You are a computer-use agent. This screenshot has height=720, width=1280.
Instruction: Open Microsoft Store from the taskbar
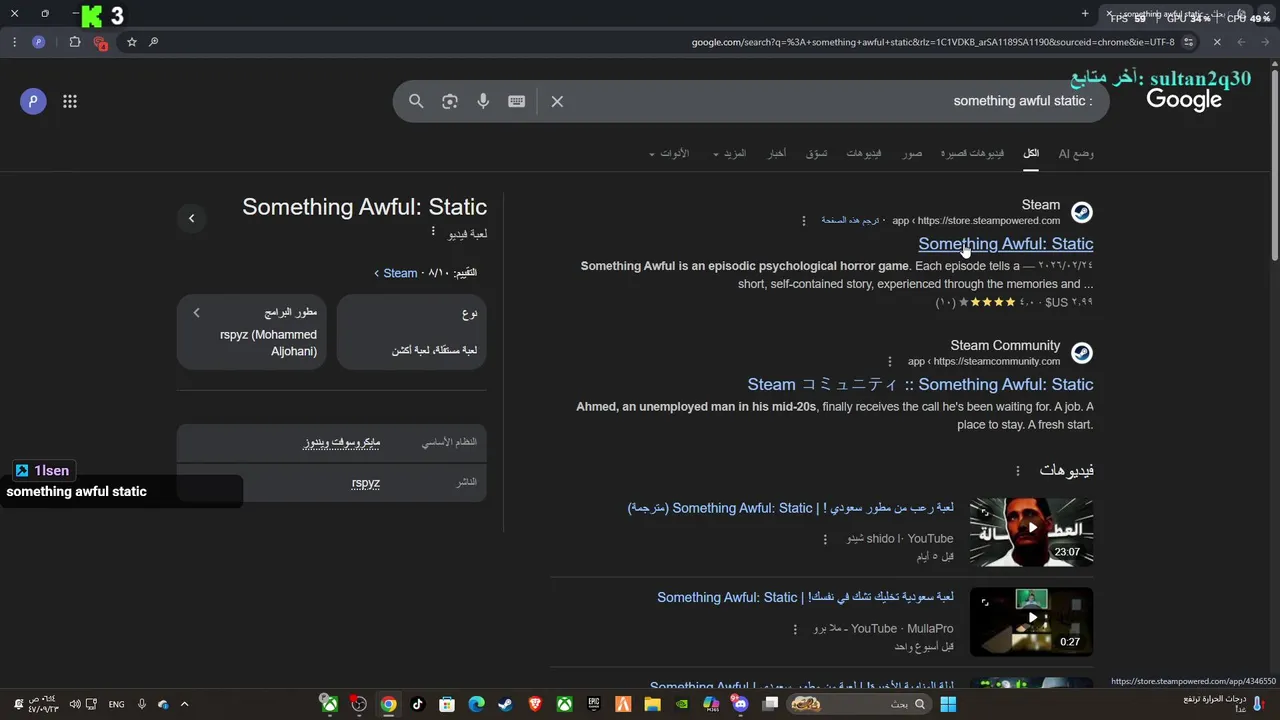click(x=447, y=704)
